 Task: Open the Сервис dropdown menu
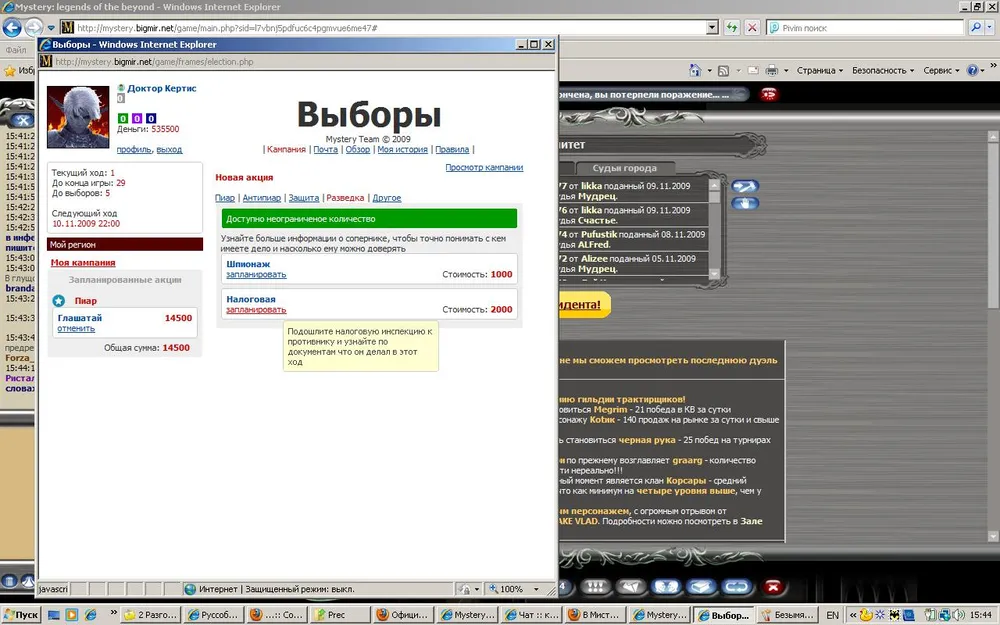tap(942, 71)
